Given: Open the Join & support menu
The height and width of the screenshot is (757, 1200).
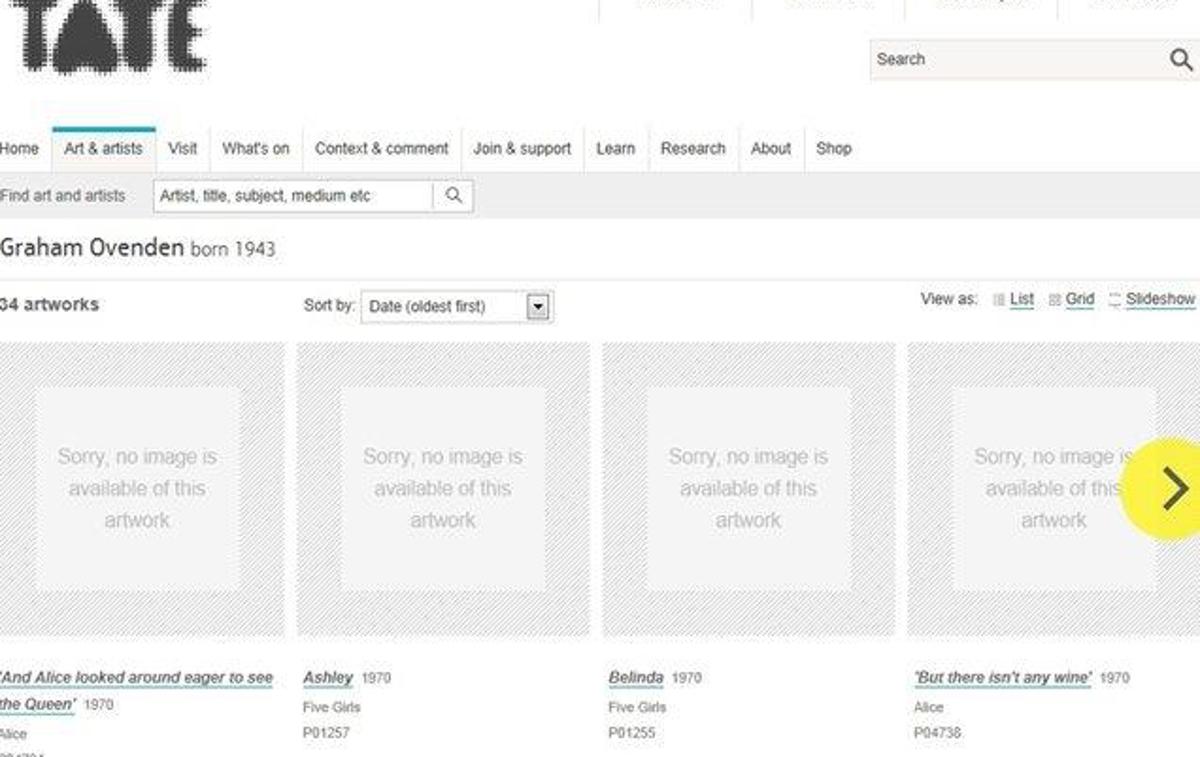Looking at the screenshot, I should pyautogui.click(x=522, y=149).
